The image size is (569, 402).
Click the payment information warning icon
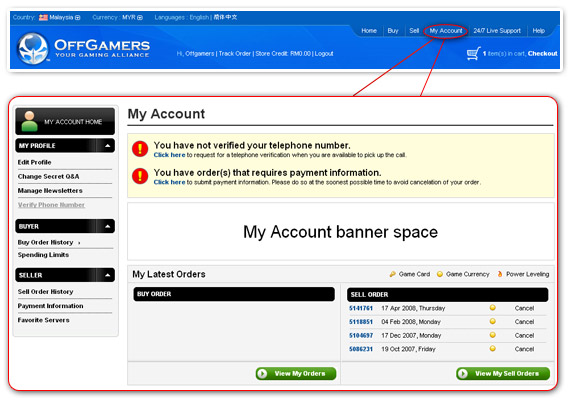pyautogui.click(x=140, y=176)
